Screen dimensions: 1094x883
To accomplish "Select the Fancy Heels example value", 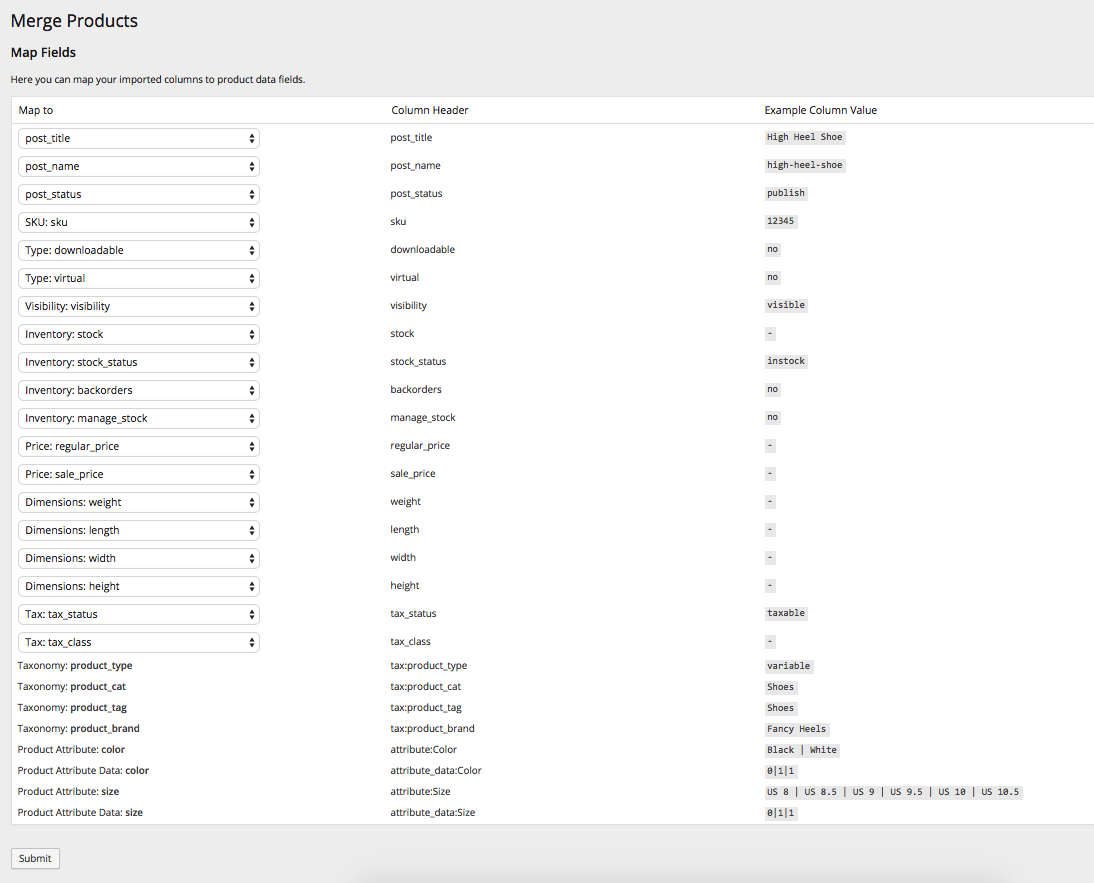I will coord(796,728).
